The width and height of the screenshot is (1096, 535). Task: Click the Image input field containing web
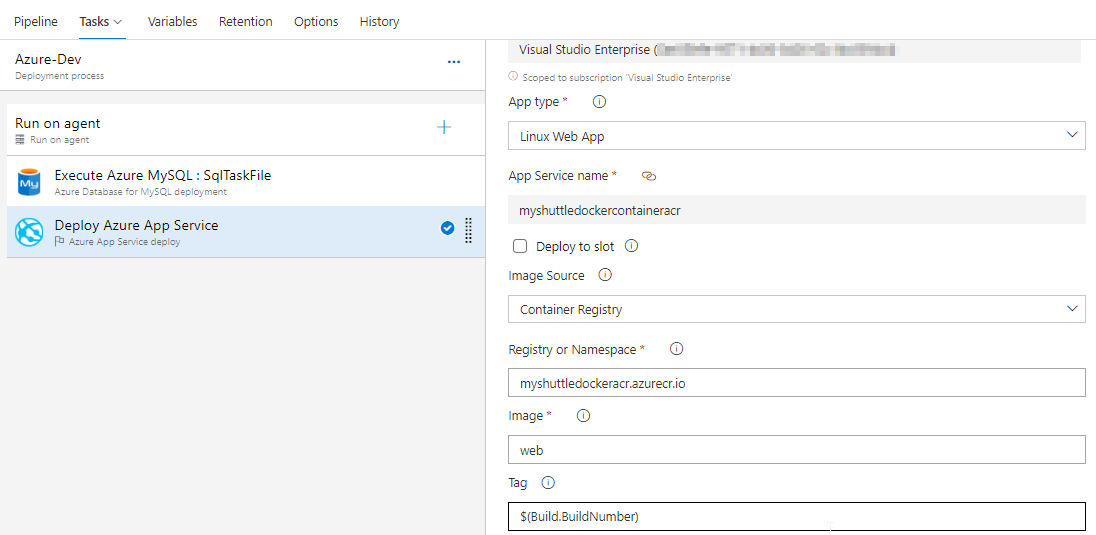(x=797, y=450)
